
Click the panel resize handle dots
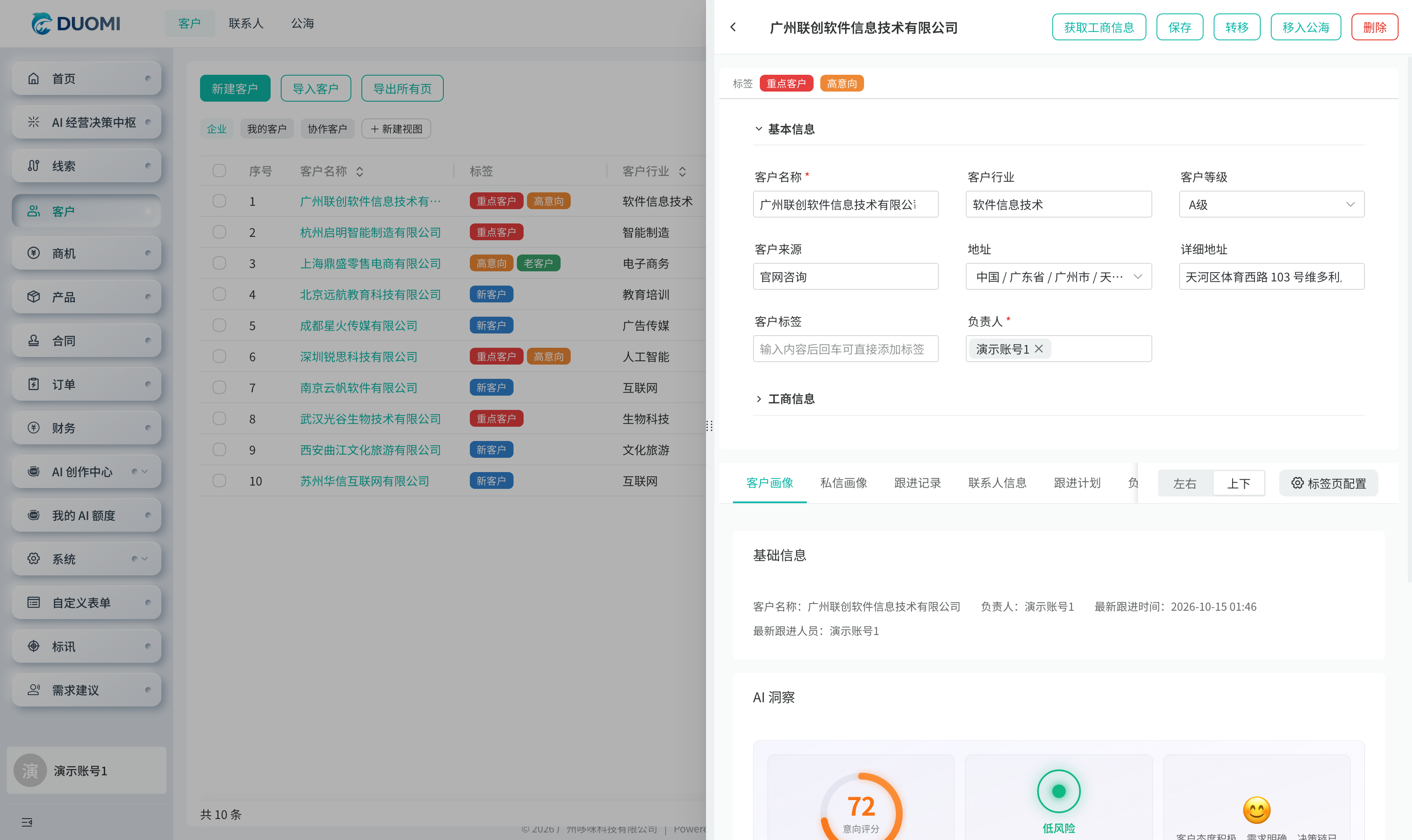[709, 425]
